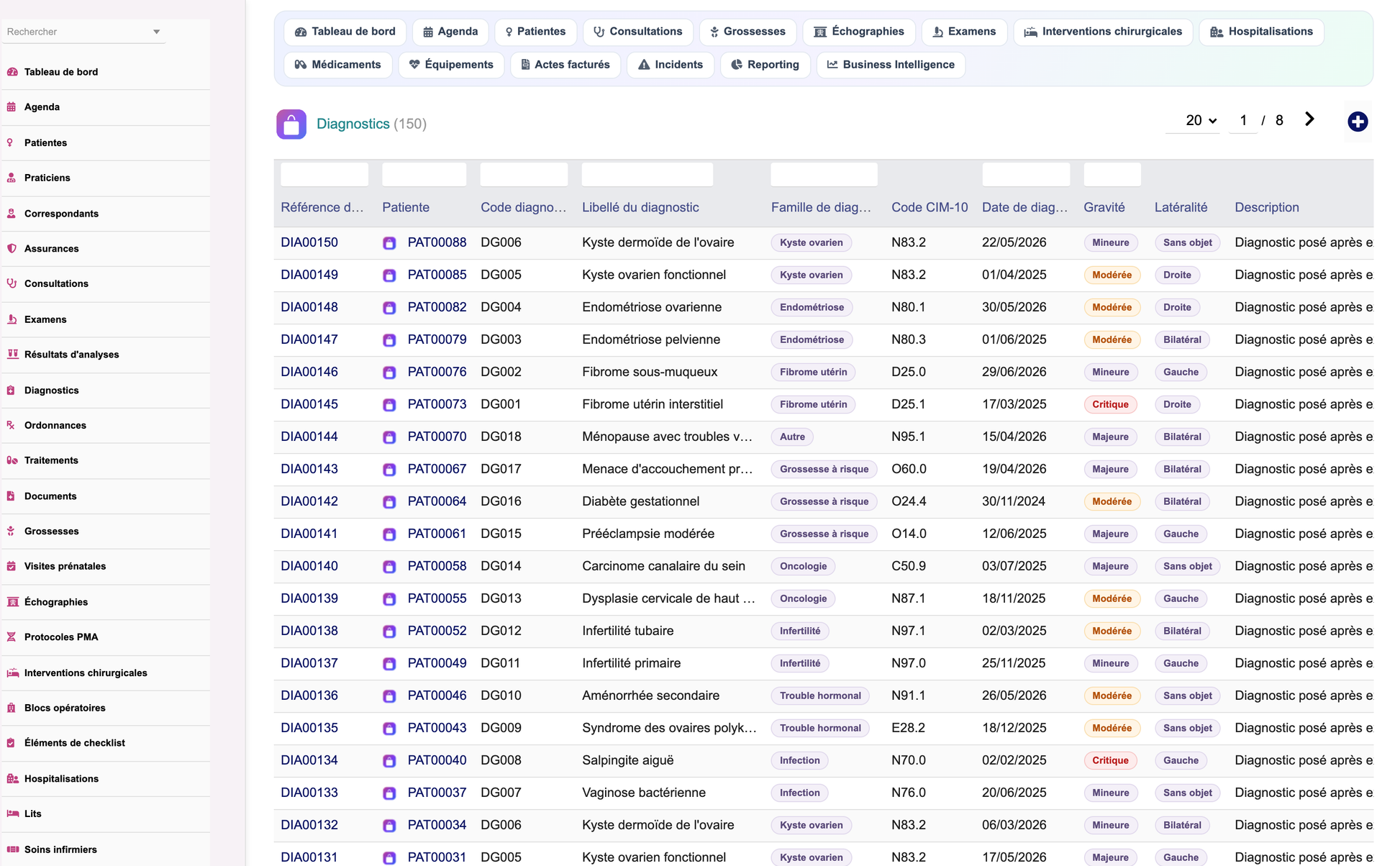Viewport: 1400px width, 866px height.
Task: Click the Praticiens icon in sidebar
Action: click(12, 178)
